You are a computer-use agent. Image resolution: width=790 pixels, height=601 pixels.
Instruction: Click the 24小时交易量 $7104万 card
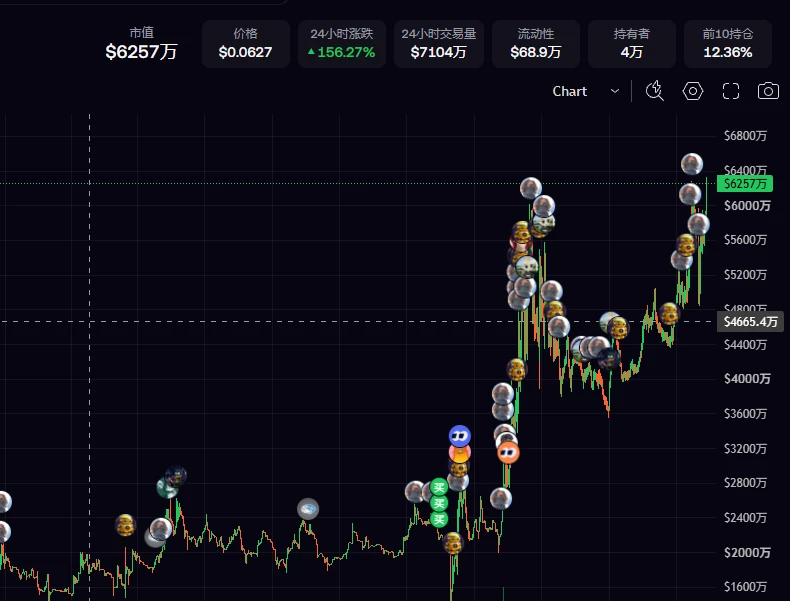pyautogui.click(x=438, y=44)
